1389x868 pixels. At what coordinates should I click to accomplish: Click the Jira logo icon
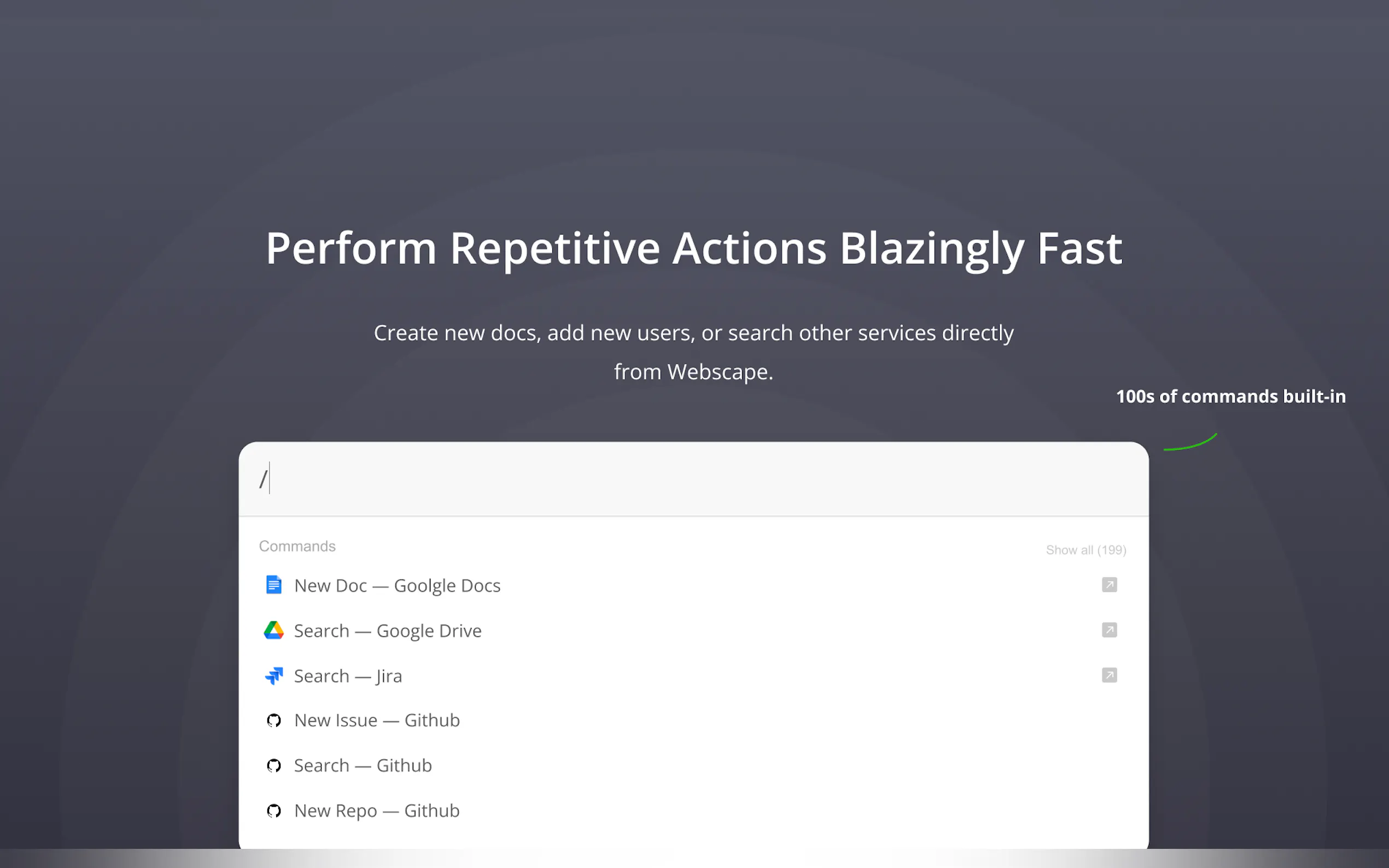pyautogui.click(x=274, y=676)
